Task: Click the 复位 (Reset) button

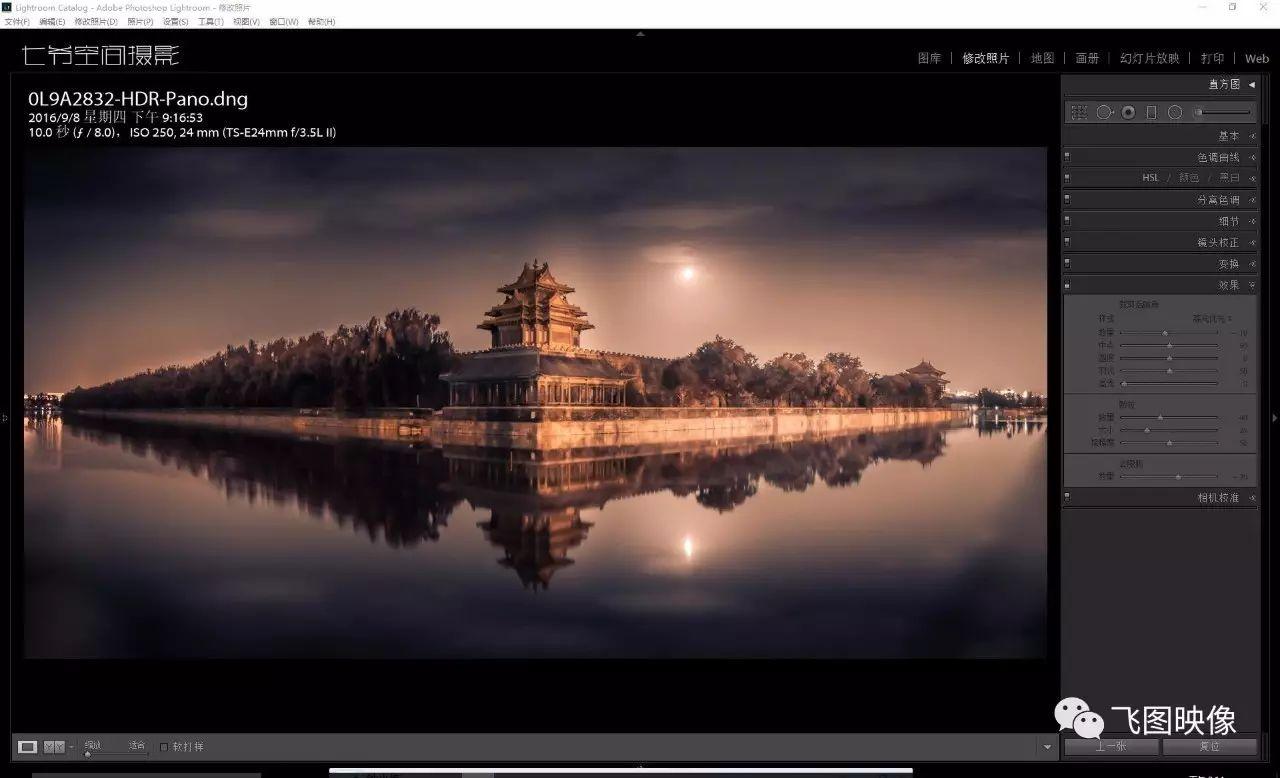Action: (x=1209, y=746)
